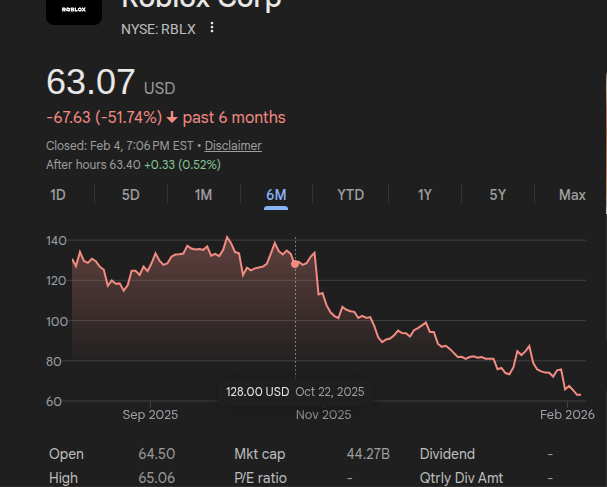Select the 6M time range tab

276,195
